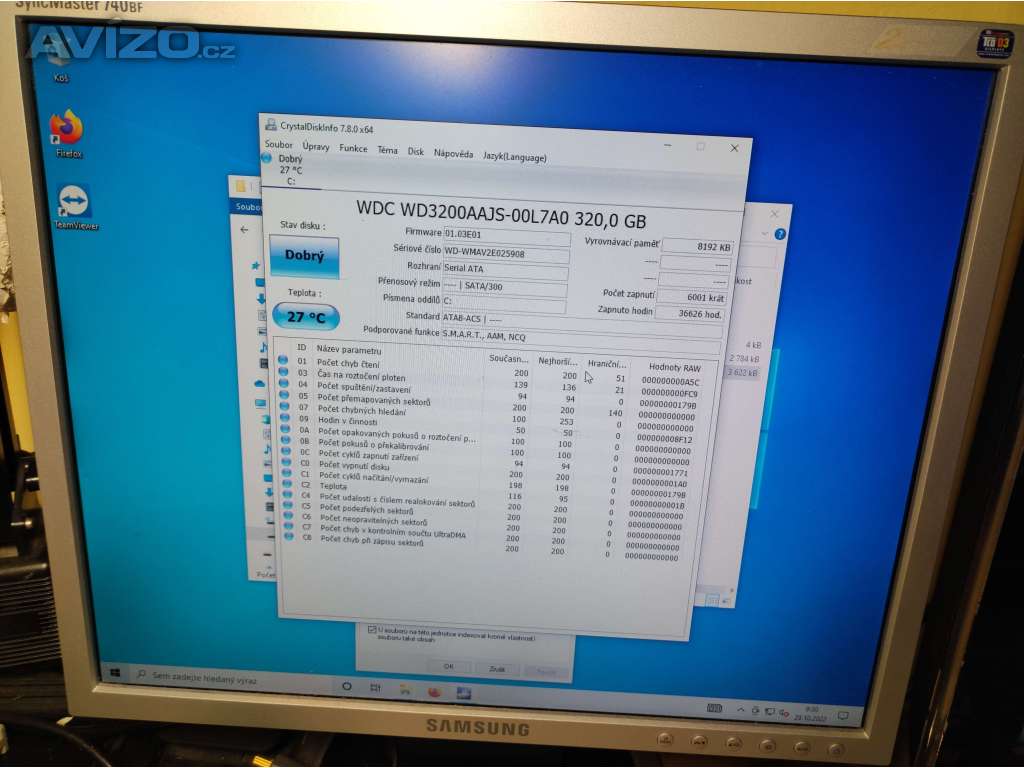
Task: Expand the ribbon chevron in Explorer window
Action: [764, 233]
